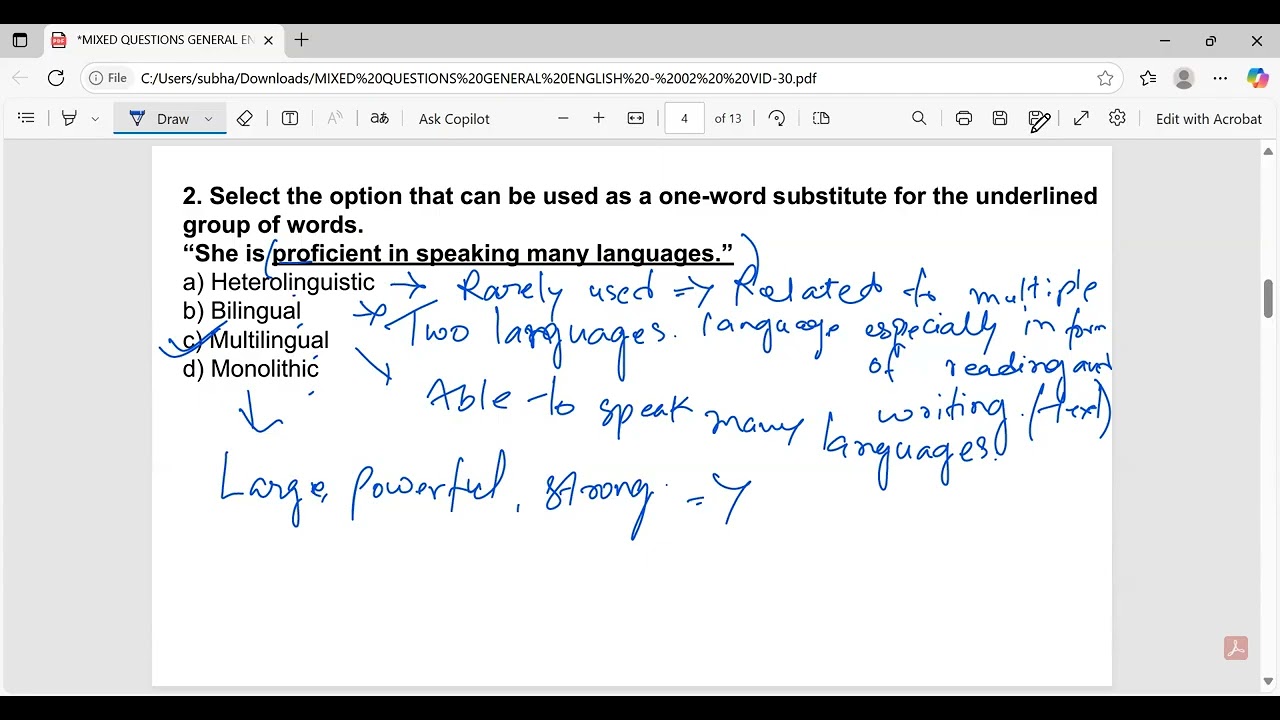Click option "b) Bilingual"
Screen dimensions: 1280x720
coord(242,311)
